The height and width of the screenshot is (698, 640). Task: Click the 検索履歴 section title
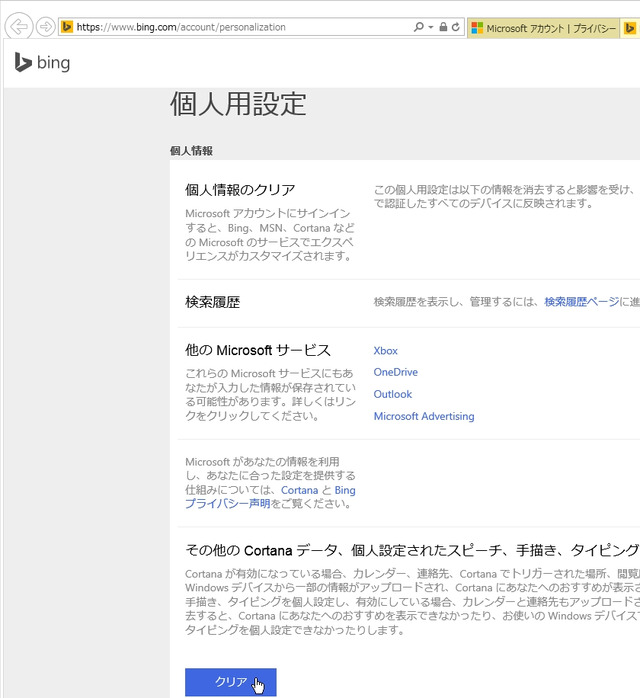pos(212,302)
